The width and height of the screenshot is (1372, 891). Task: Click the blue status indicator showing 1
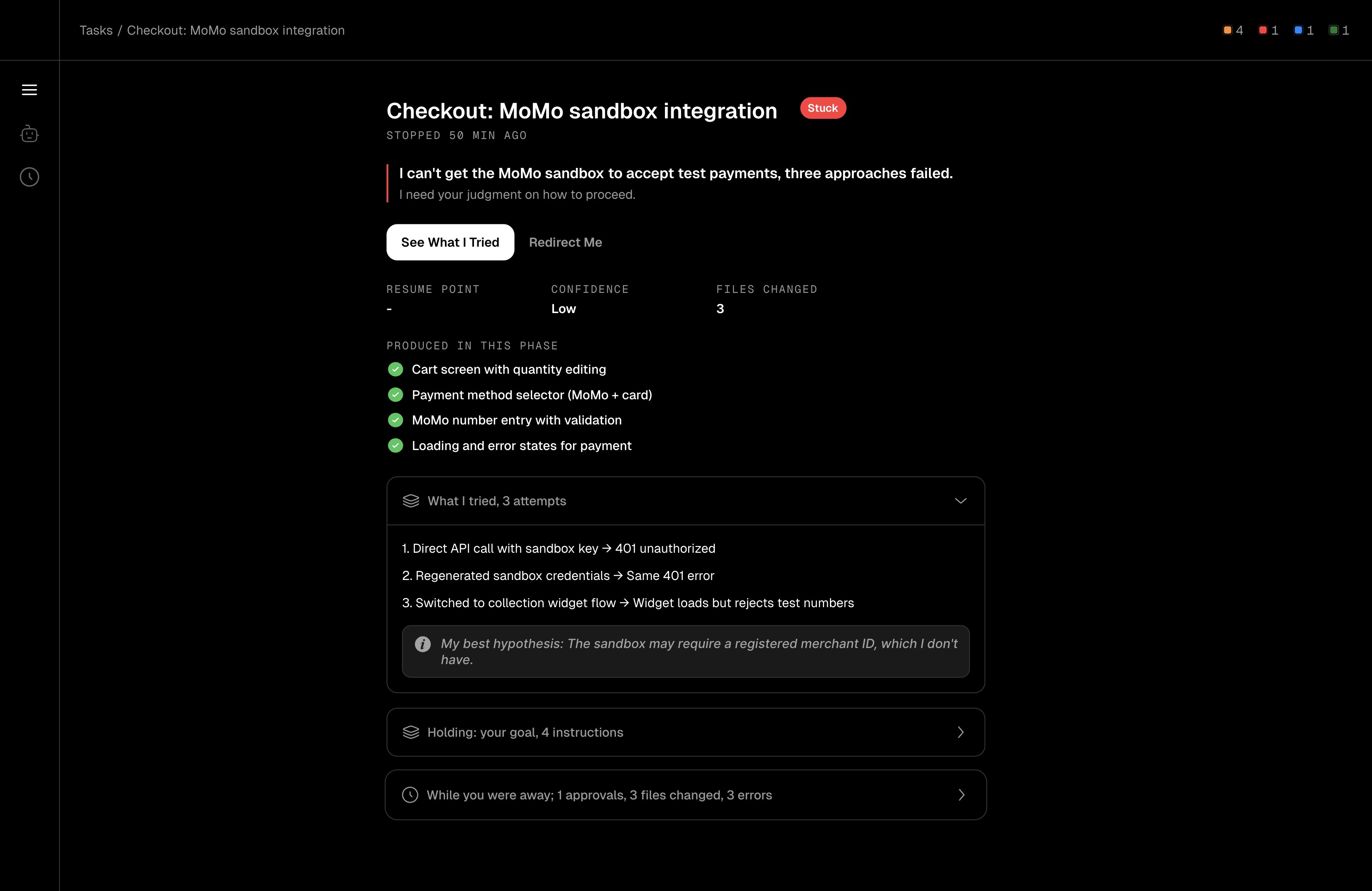click(1304, 31)
